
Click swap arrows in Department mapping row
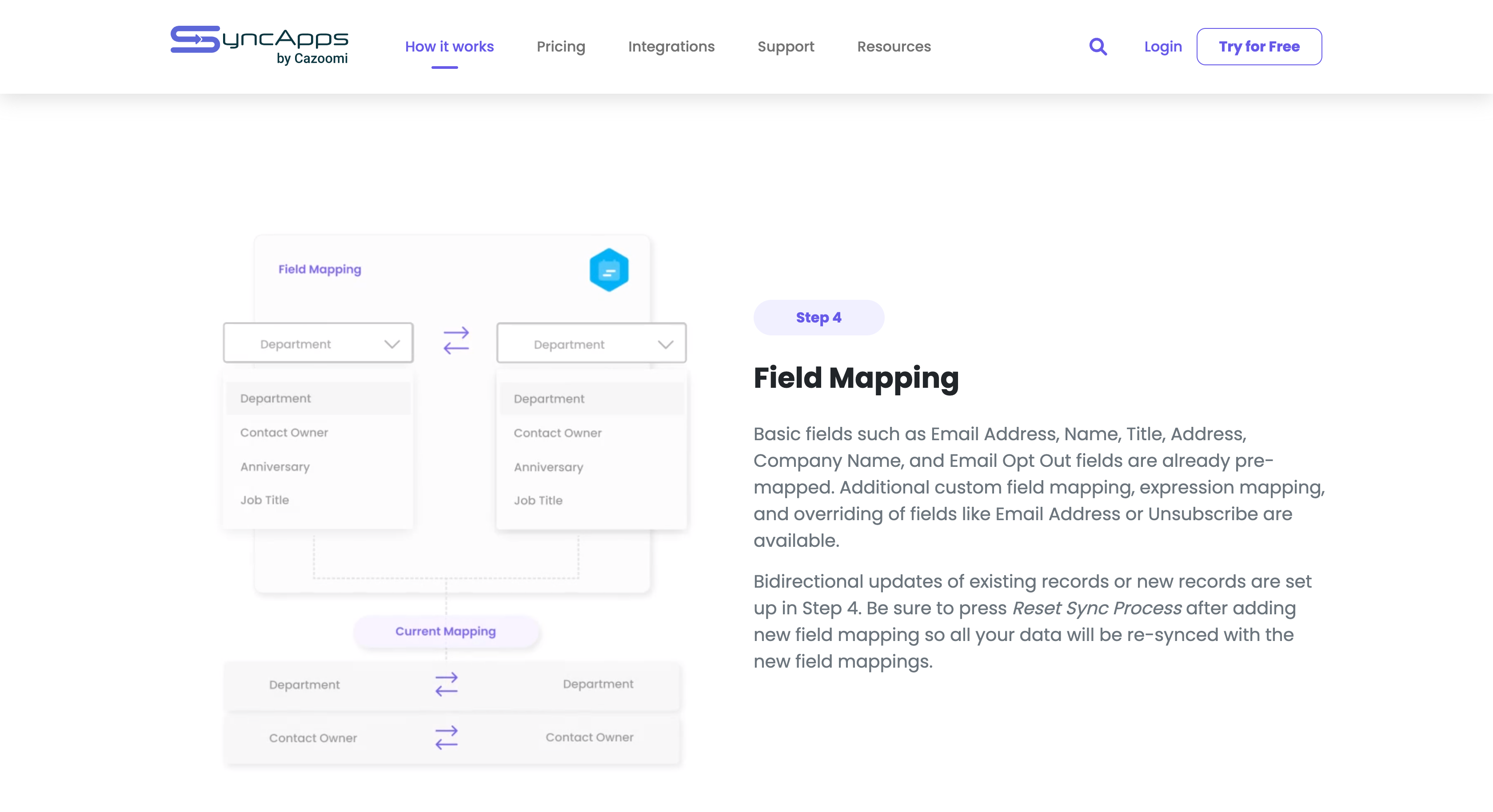pyautogui.click(x=446, y=685)
